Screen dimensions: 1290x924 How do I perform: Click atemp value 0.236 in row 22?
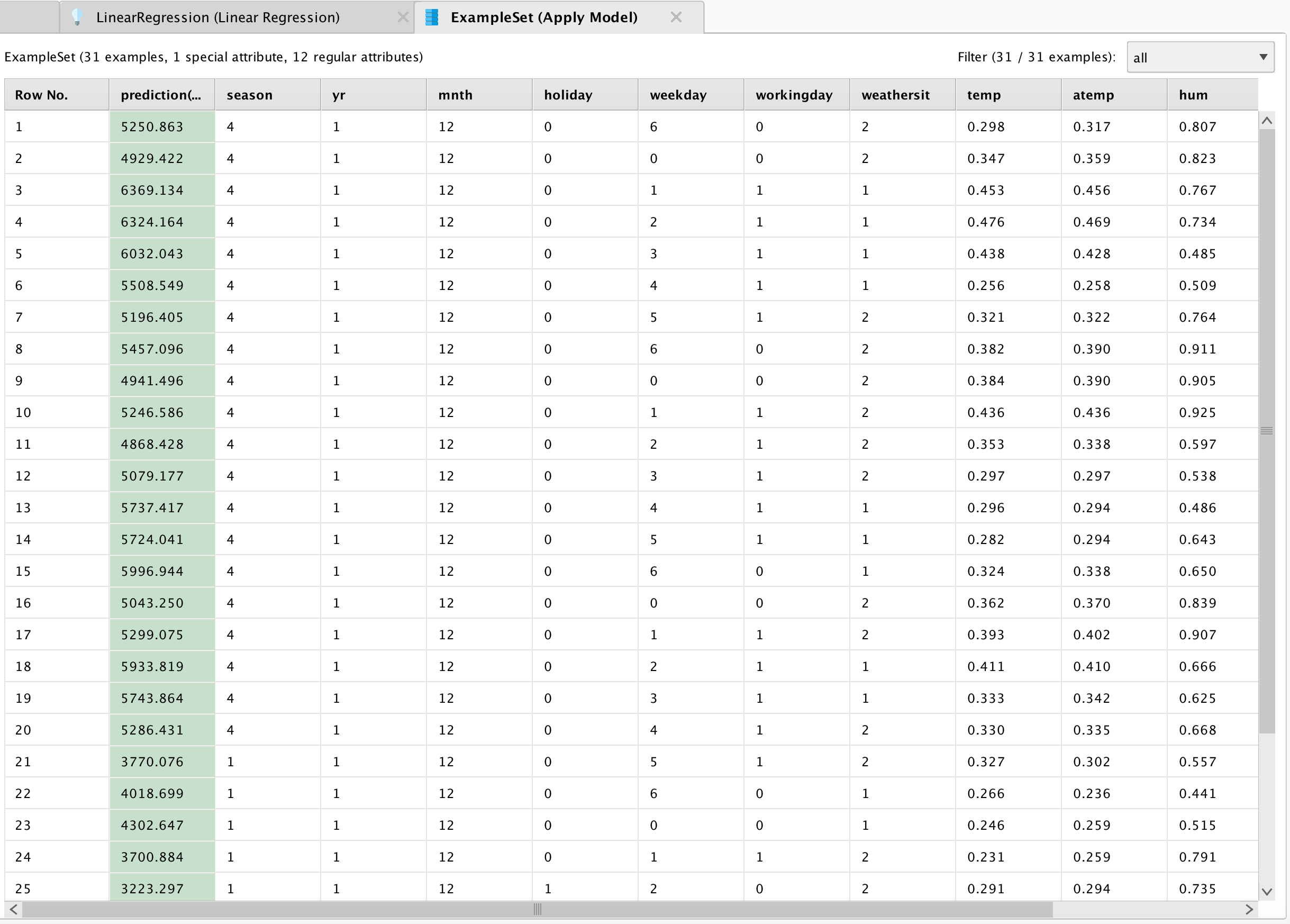coord(1114,793)
